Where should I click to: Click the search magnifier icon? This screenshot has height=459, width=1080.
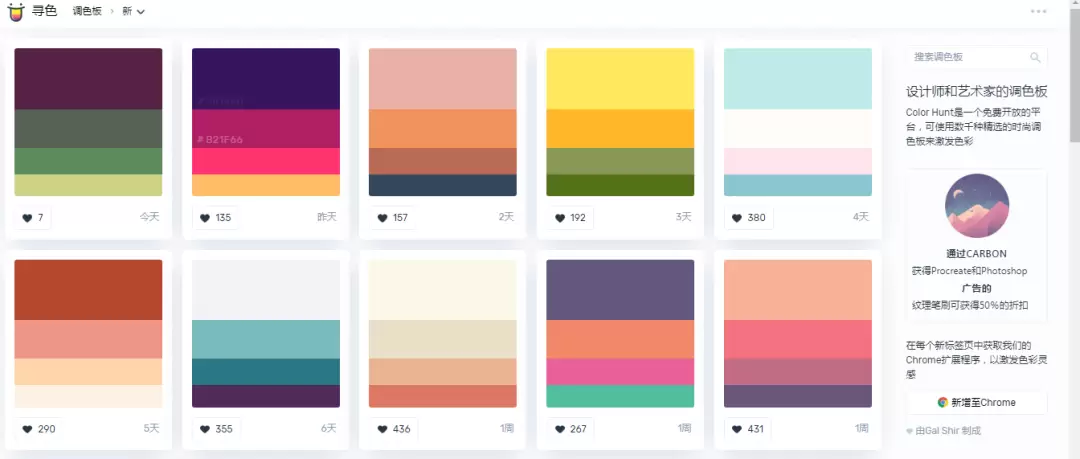(1035, 57)
